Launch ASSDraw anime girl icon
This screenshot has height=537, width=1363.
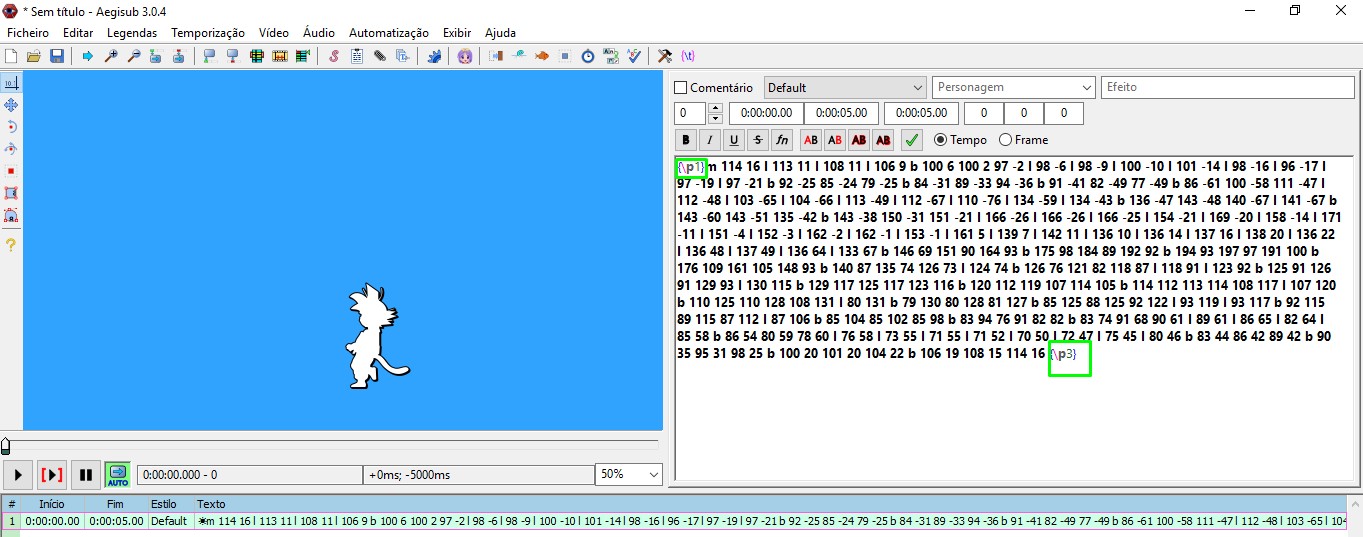coord(465,56)
